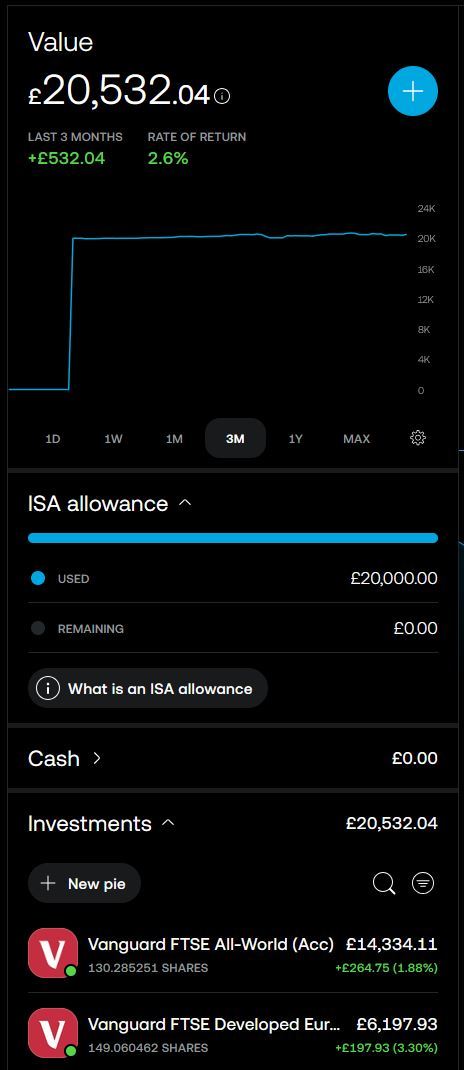
Task: Click the blue plus deposit button
Action: pyautogui.click(x=413, y=91)
